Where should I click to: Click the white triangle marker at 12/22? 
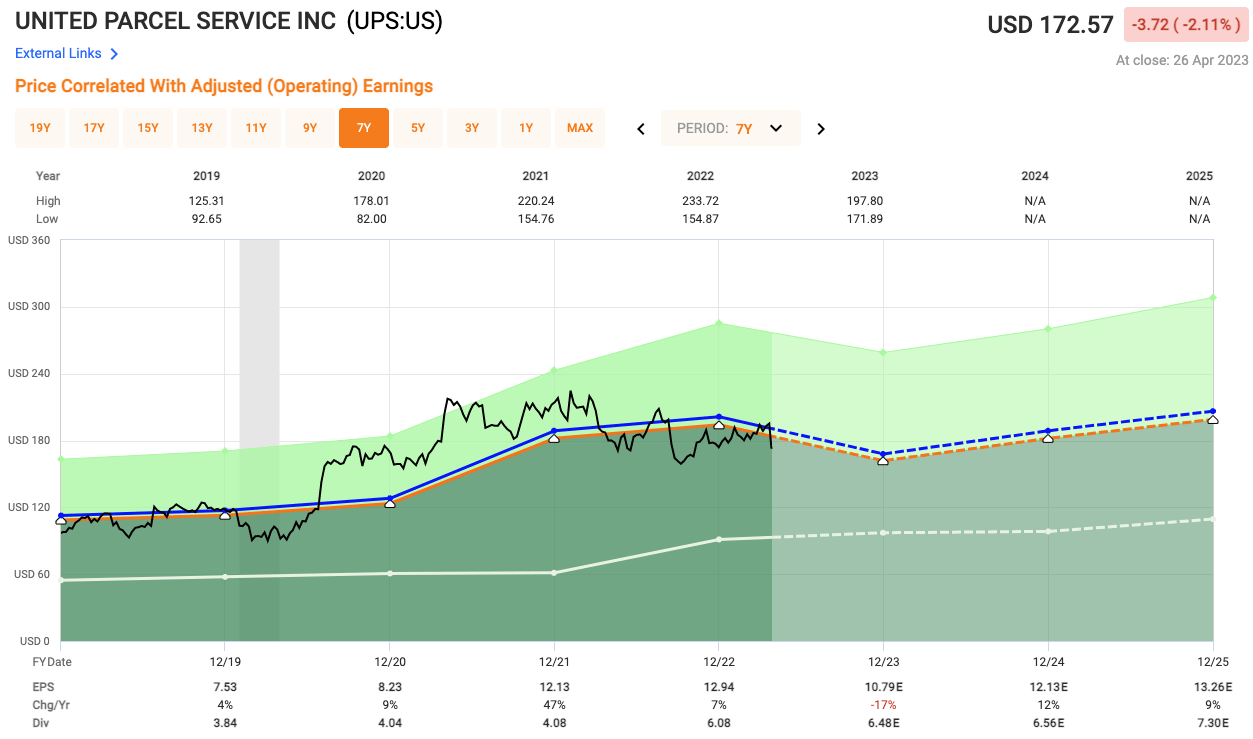click(x=718, y=425)
